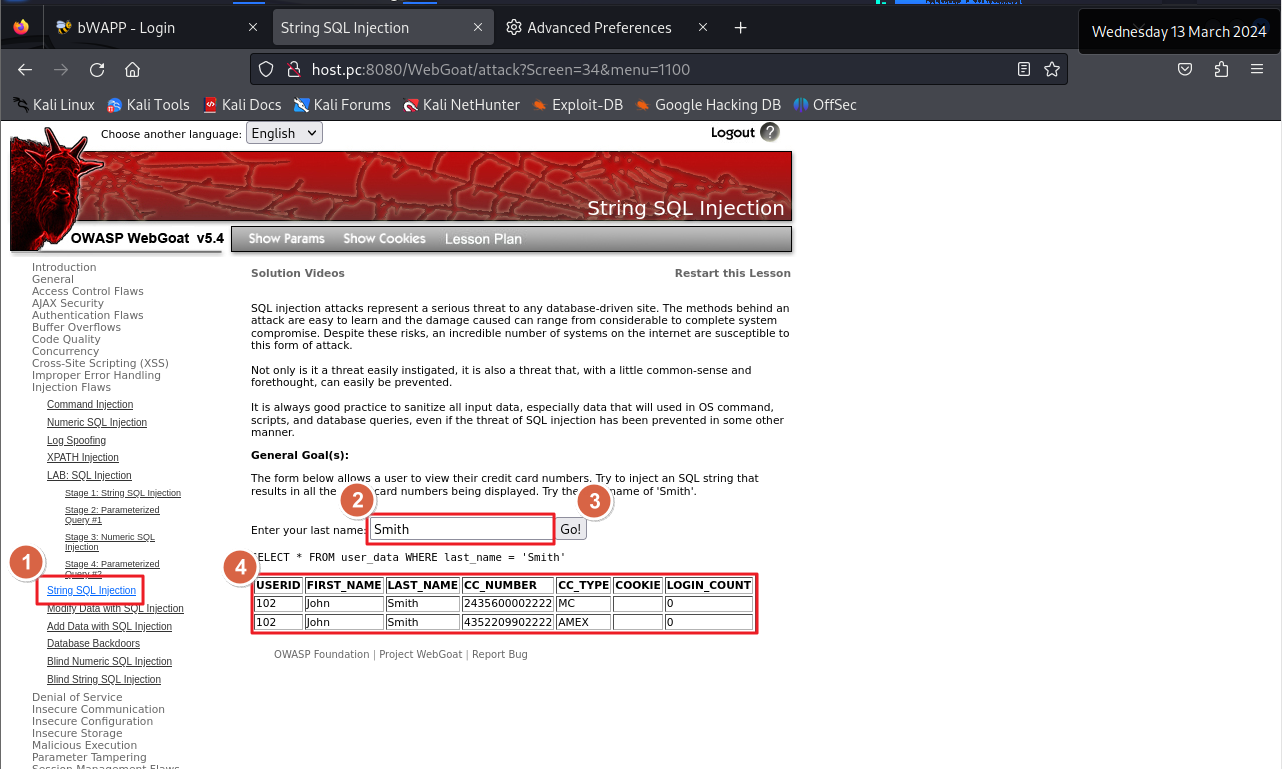Open Google Hacking DB bookmark
The width and height of the screenshot is (1283, 769).
click(708, 105)
